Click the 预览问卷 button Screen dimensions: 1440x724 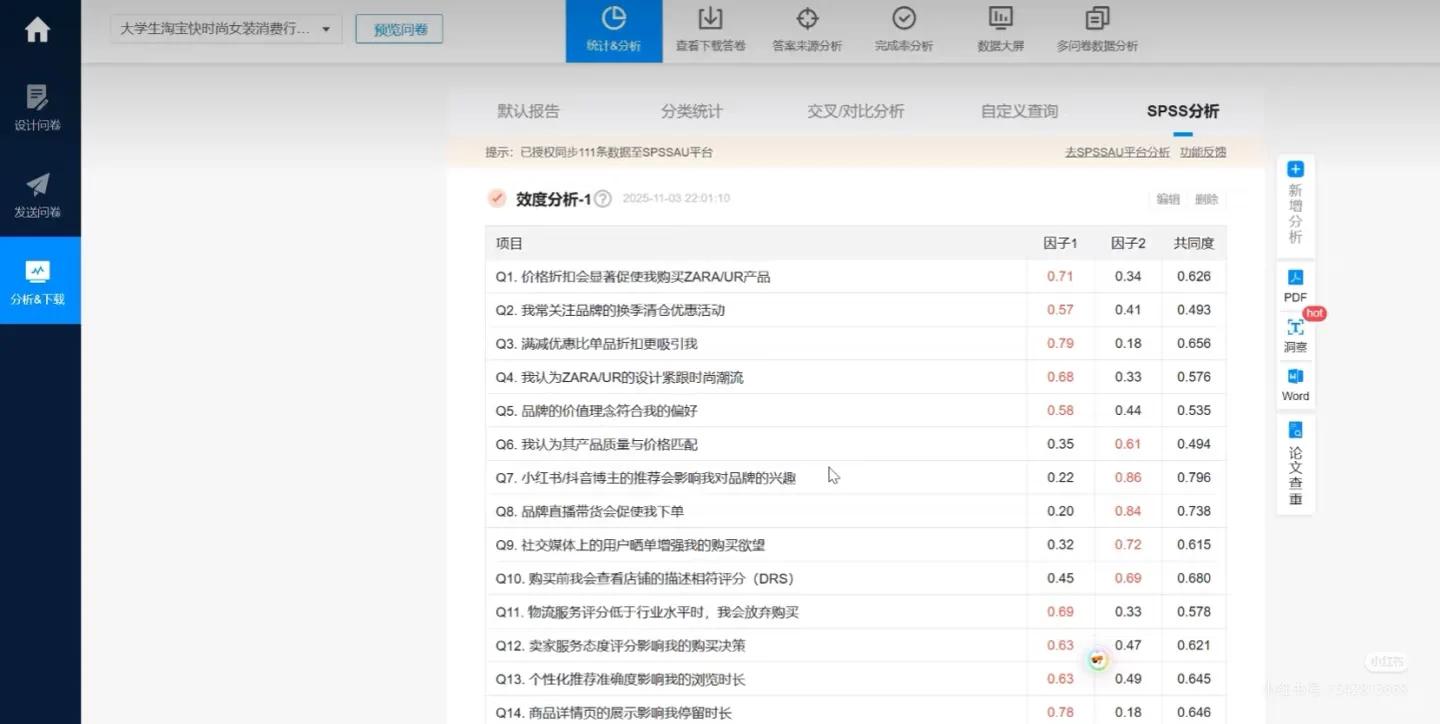coord(399,29)
